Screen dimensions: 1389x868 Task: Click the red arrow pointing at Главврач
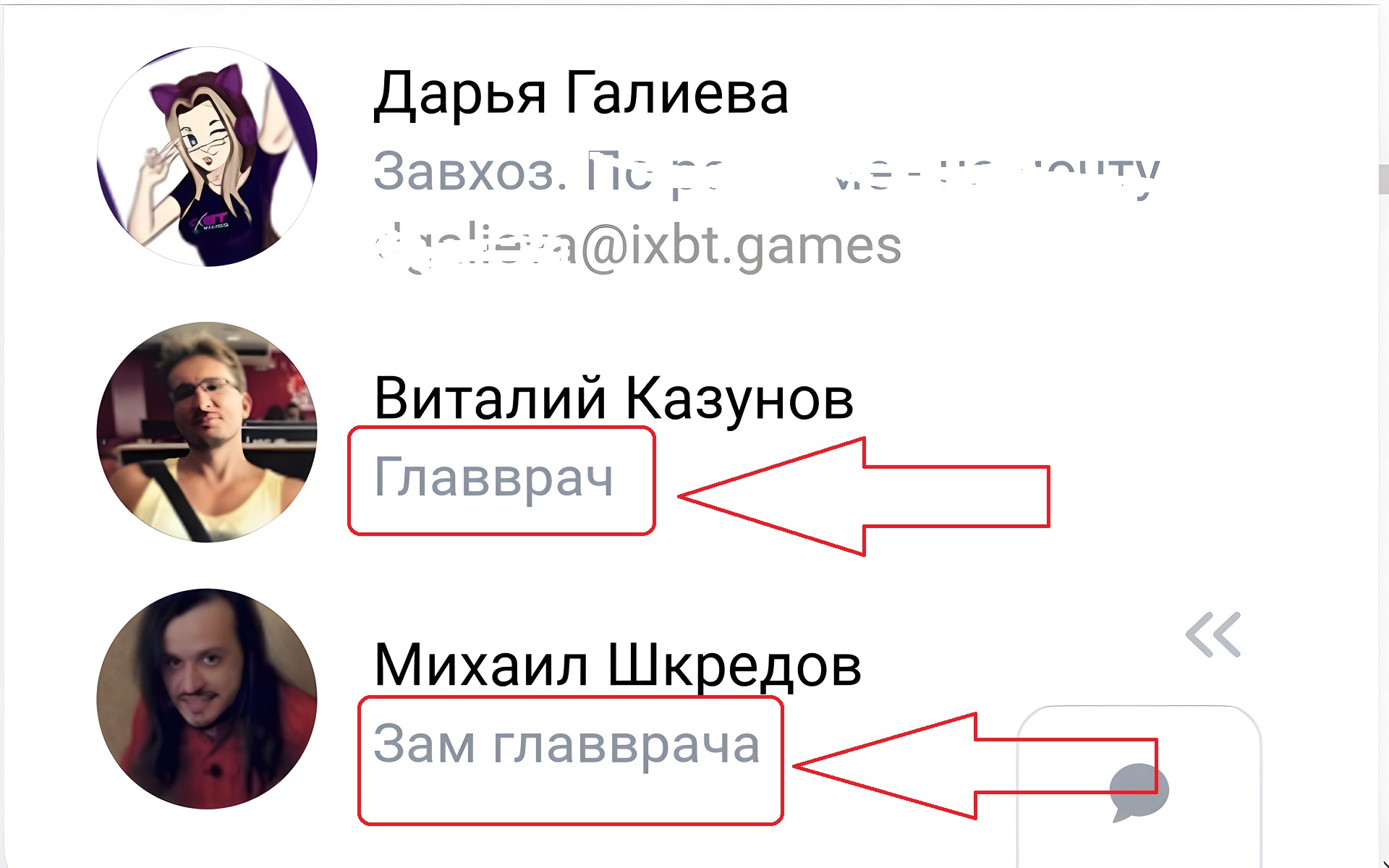864,496
